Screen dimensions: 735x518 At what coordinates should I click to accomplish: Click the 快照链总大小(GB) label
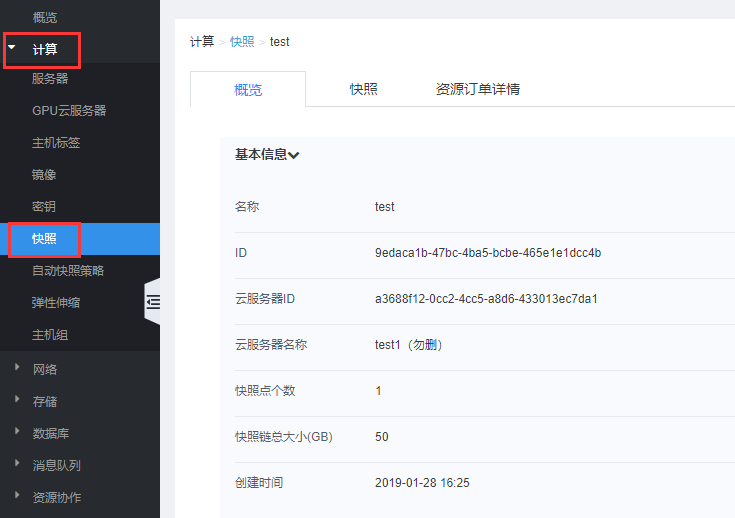click(284, 436)
